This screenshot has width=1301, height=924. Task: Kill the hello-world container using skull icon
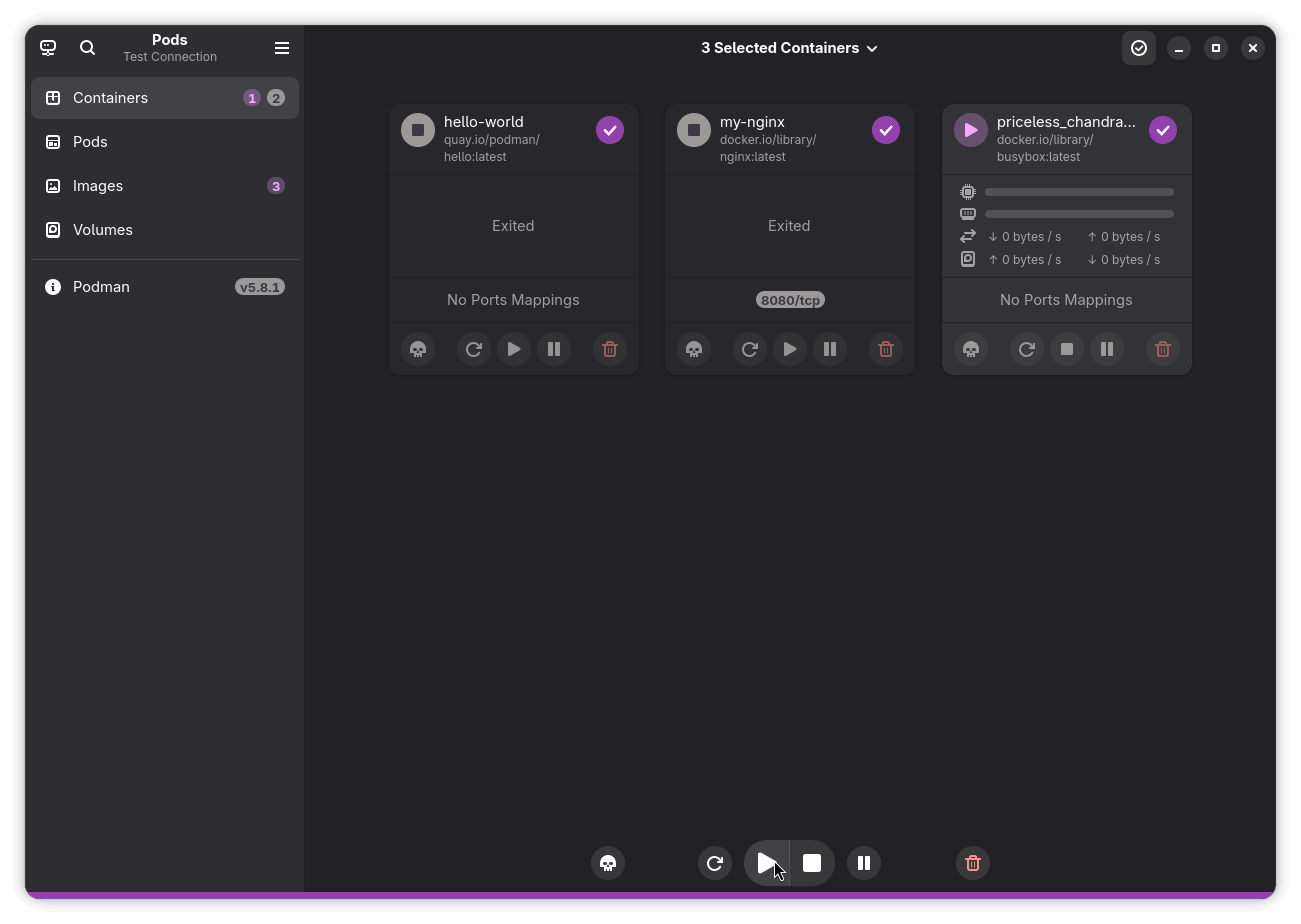(417, 349)
